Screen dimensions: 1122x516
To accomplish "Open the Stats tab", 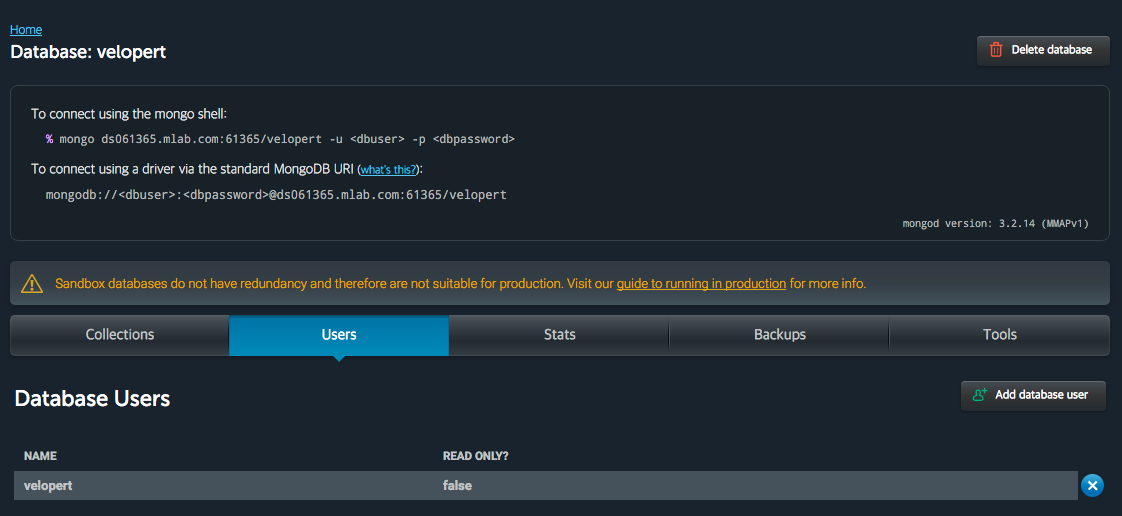I will [559, 335].
